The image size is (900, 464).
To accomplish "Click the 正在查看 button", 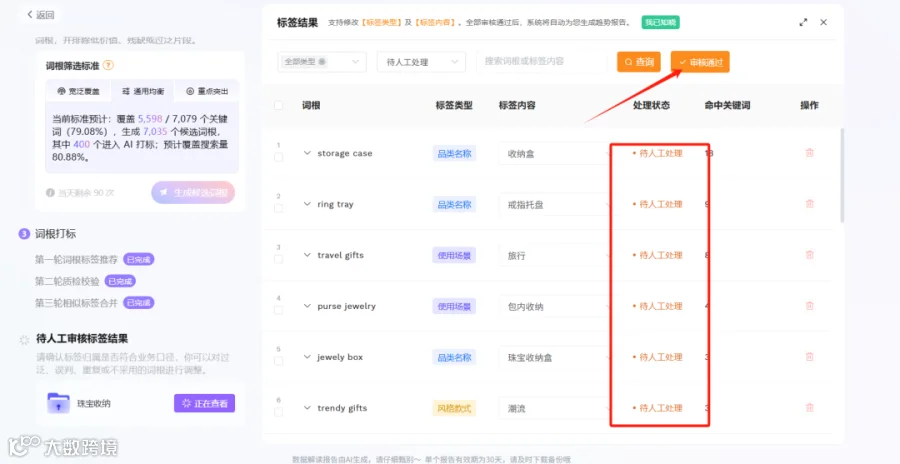I will point(204,403).
